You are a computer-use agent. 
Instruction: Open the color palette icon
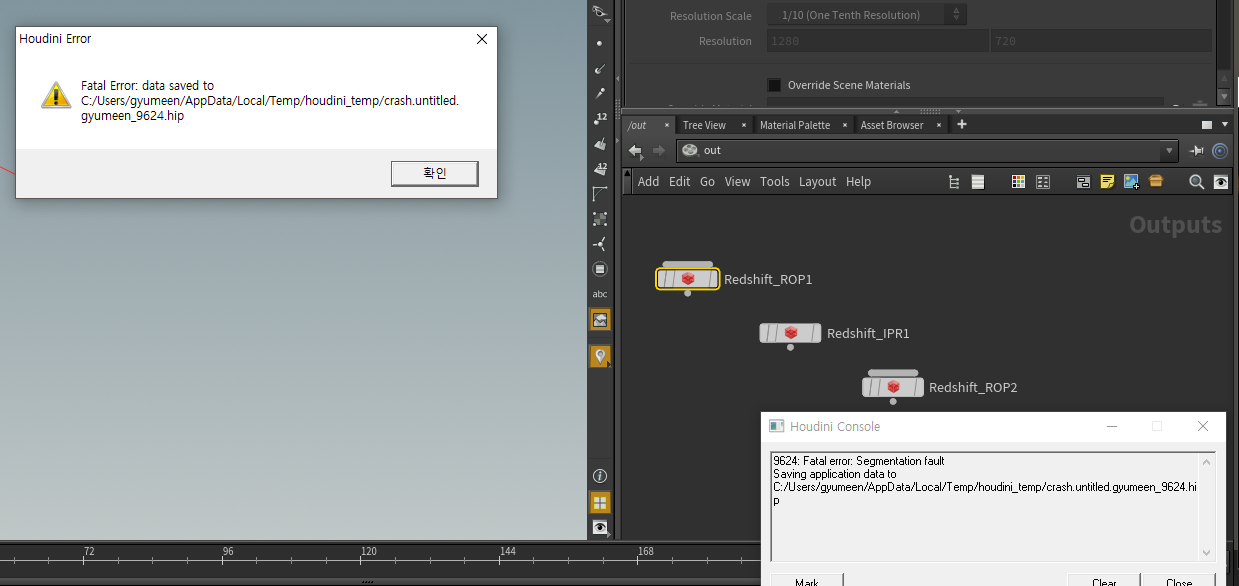click(x=1019, y=182)
